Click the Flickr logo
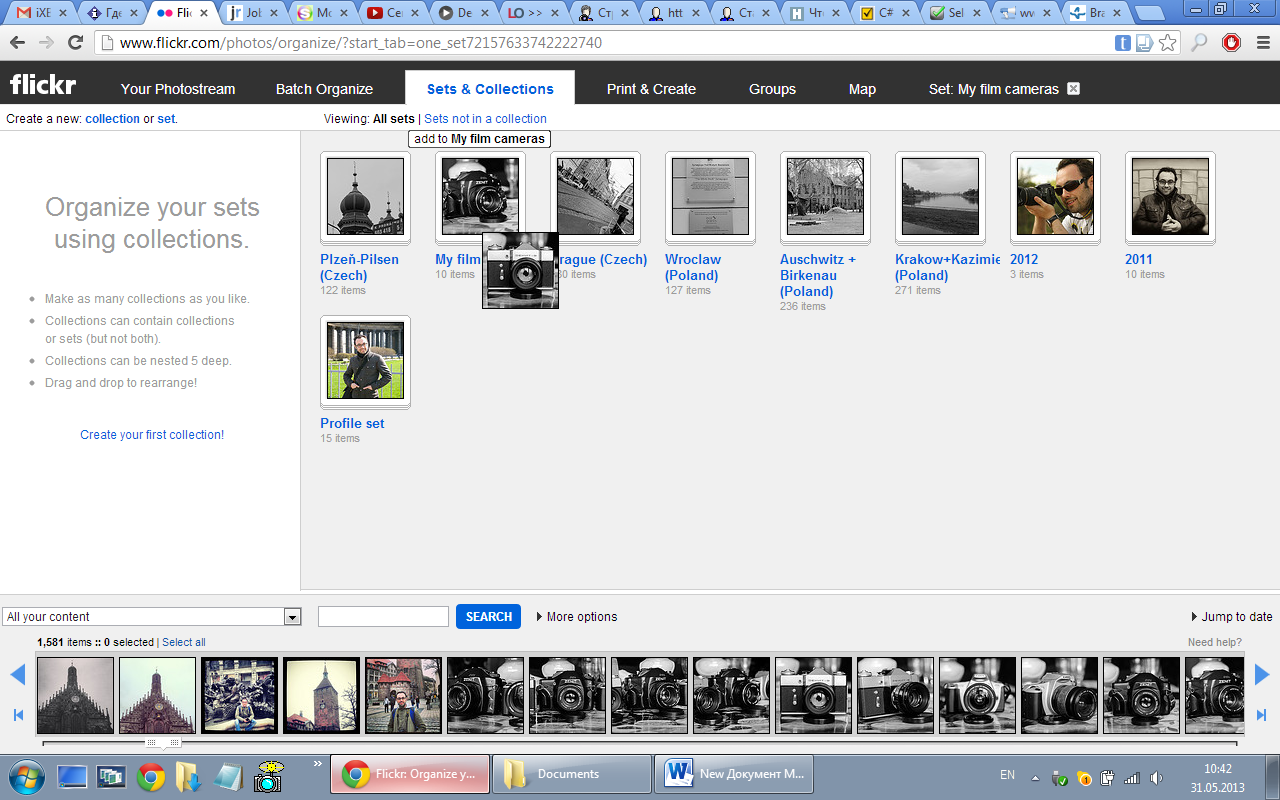Screen dimensions: 1280x800 [43, 85]
